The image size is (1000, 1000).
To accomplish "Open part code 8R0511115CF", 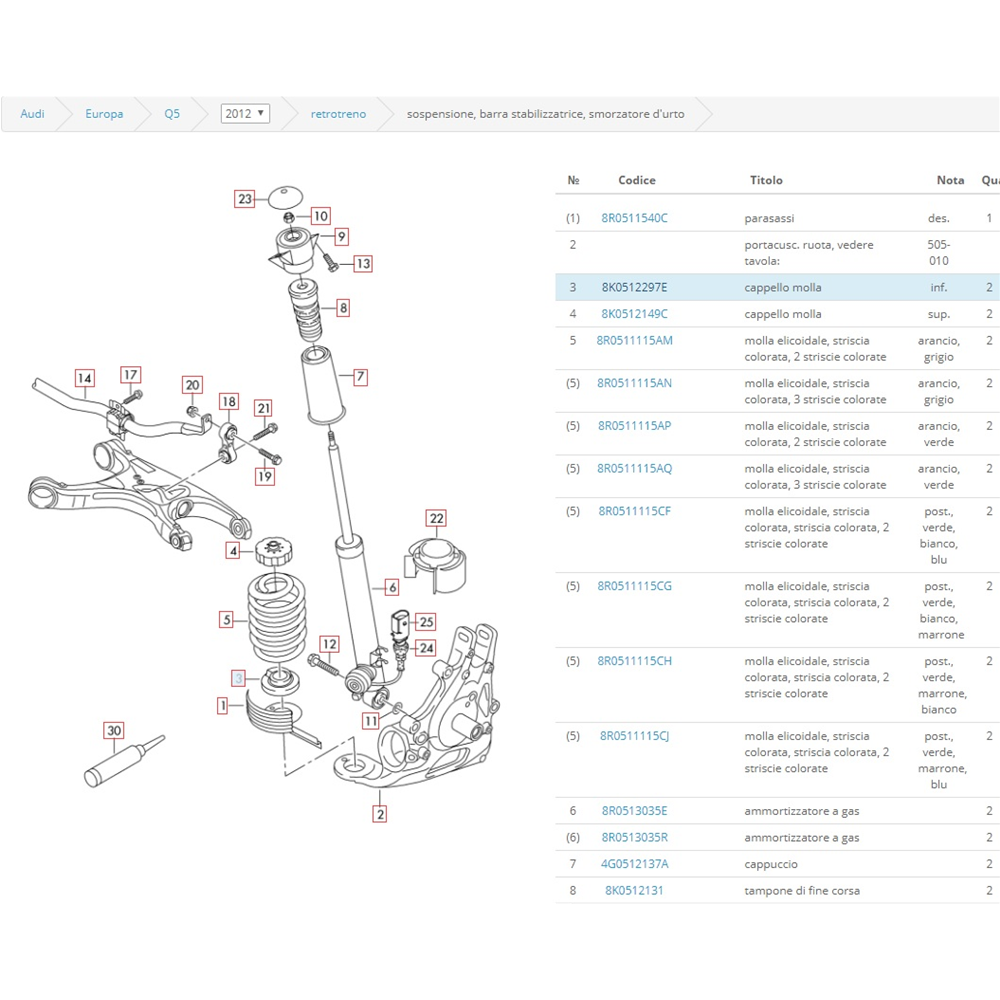I will click(x=635, y=511).
